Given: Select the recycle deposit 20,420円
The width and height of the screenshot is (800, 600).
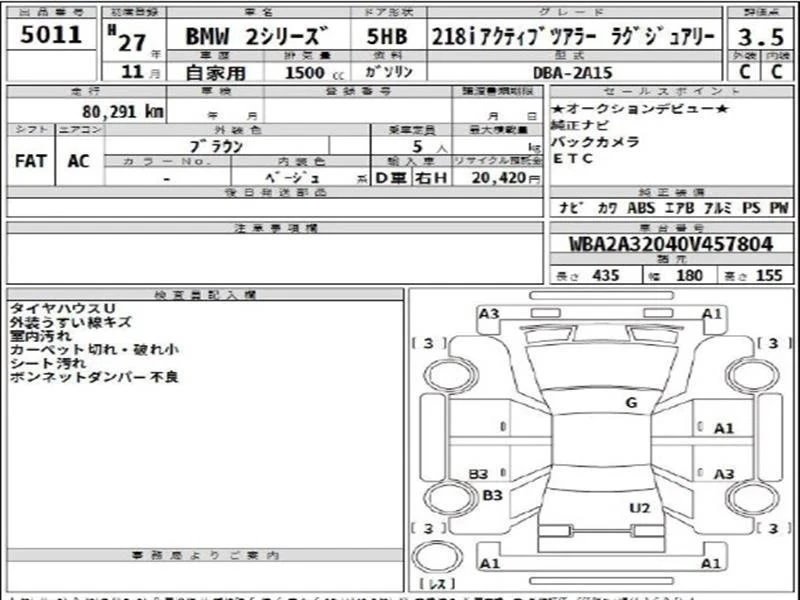Looking at the screenshot, I should point(506,178).
